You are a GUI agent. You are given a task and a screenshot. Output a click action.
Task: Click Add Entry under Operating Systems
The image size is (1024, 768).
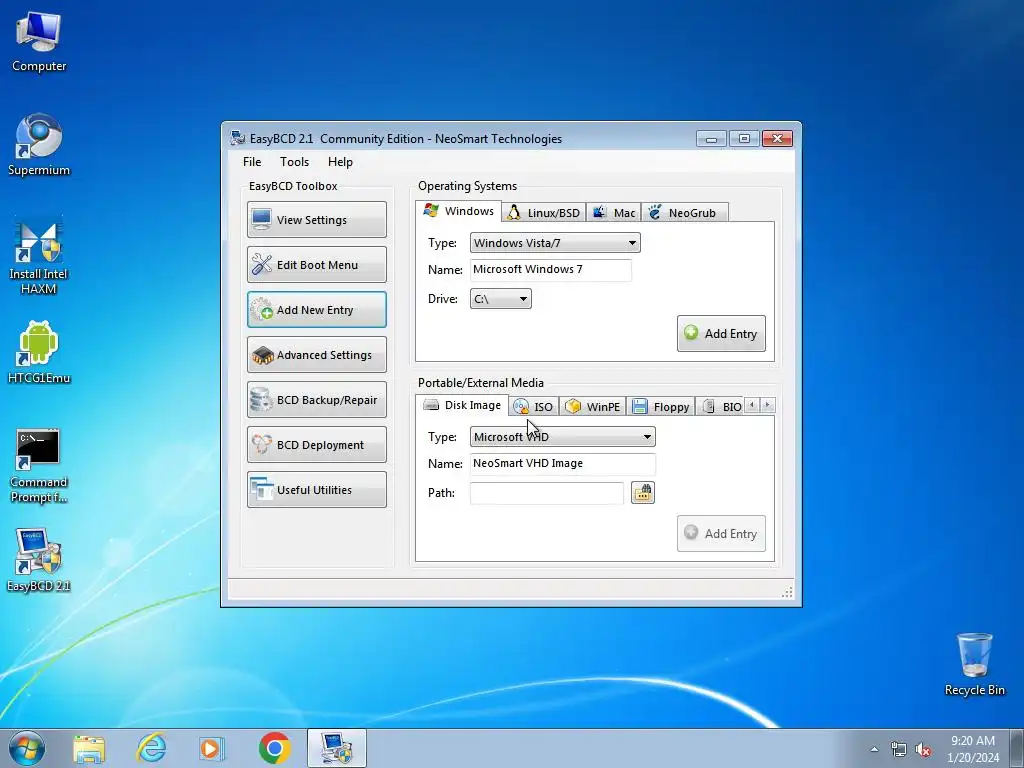(x=721, y=334)
